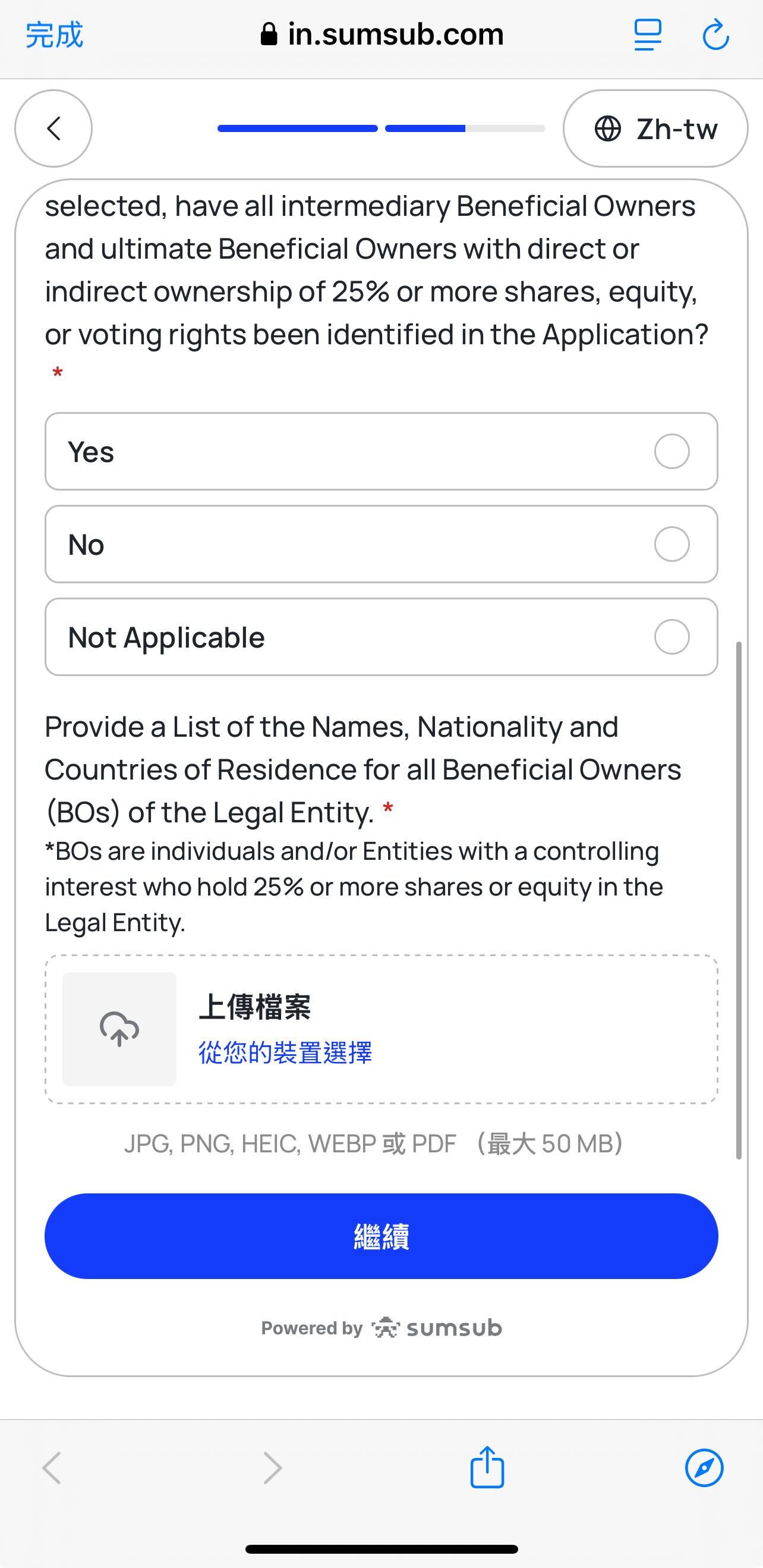Image resolution: width=763 pixels, height=1568 pixels.
Task: Tap the browser forward chevron
Action: 272,1468
